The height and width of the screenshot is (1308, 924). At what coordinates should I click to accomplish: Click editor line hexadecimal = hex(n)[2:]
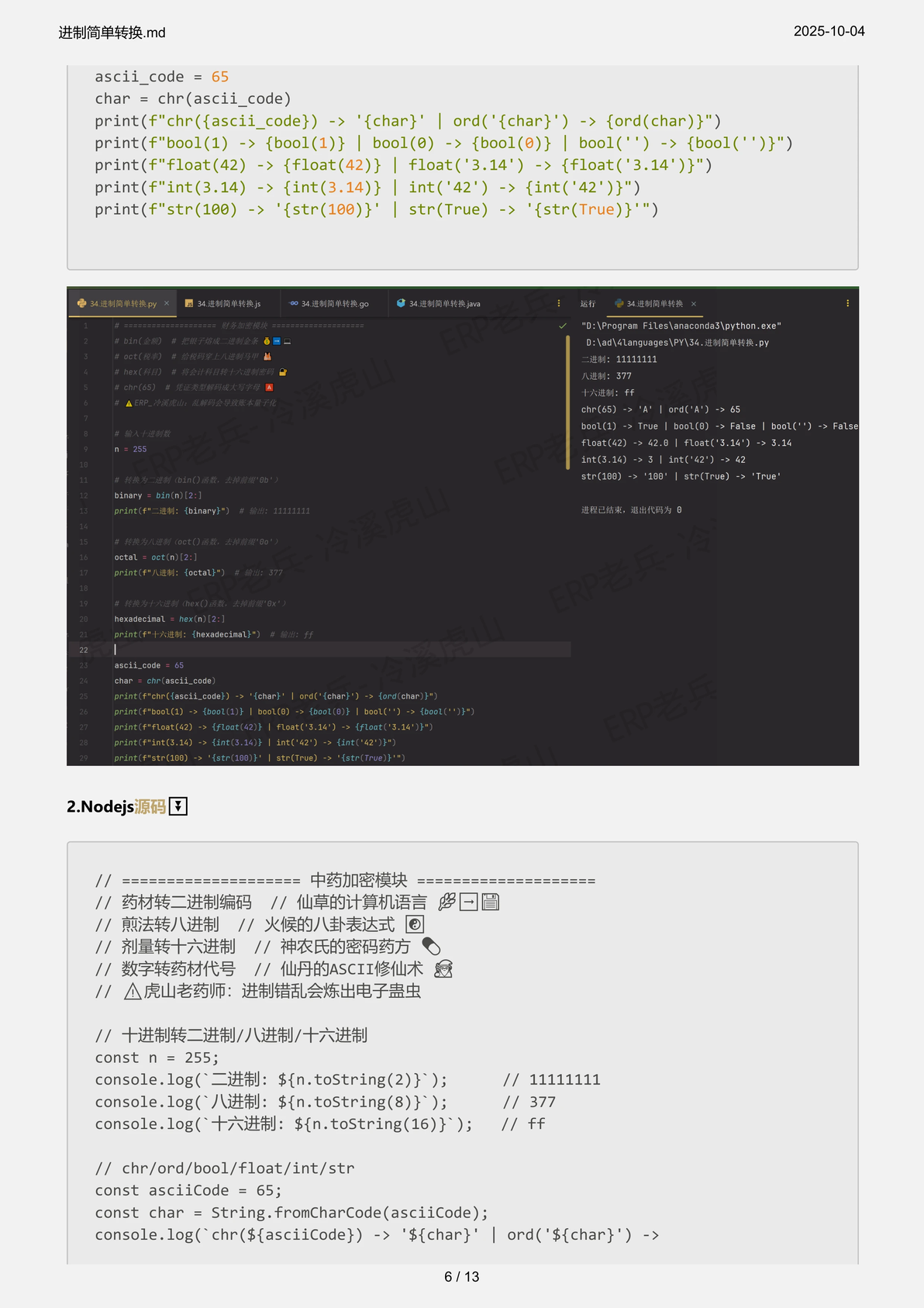170,619
